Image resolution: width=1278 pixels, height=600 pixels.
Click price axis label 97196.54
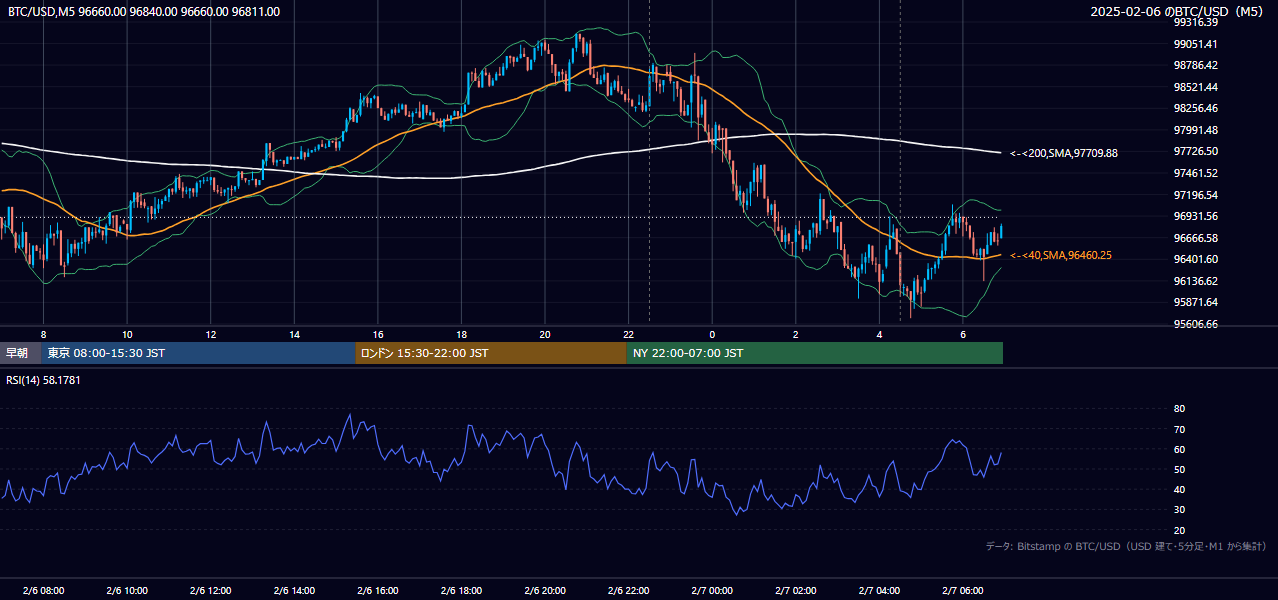coord(1195,195)
